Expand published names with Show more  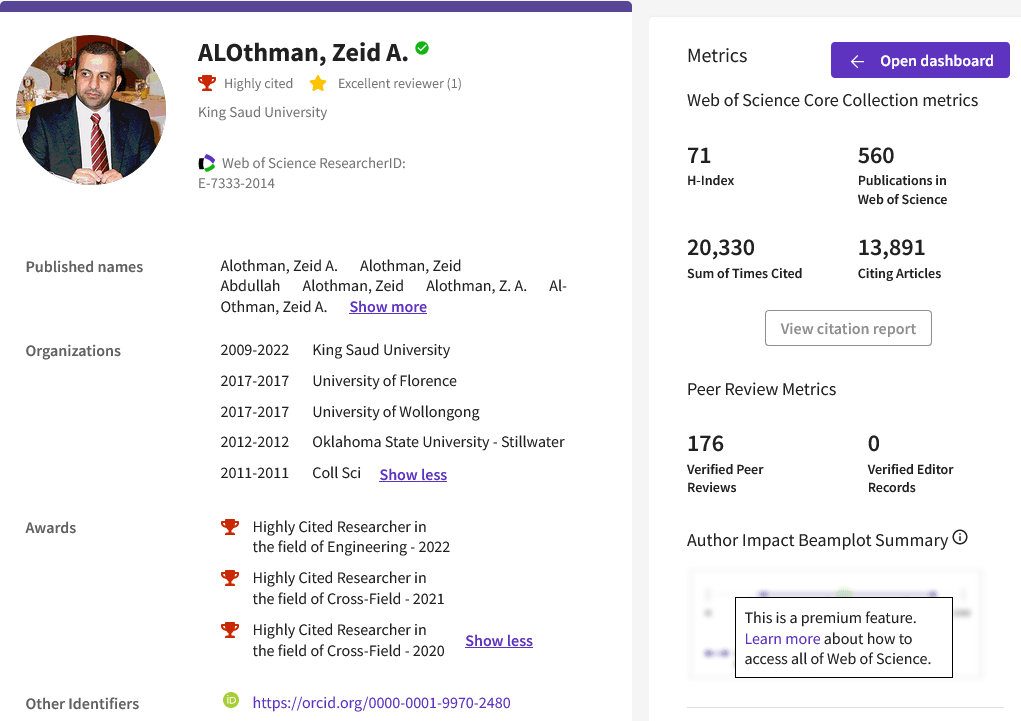[388, 307]
